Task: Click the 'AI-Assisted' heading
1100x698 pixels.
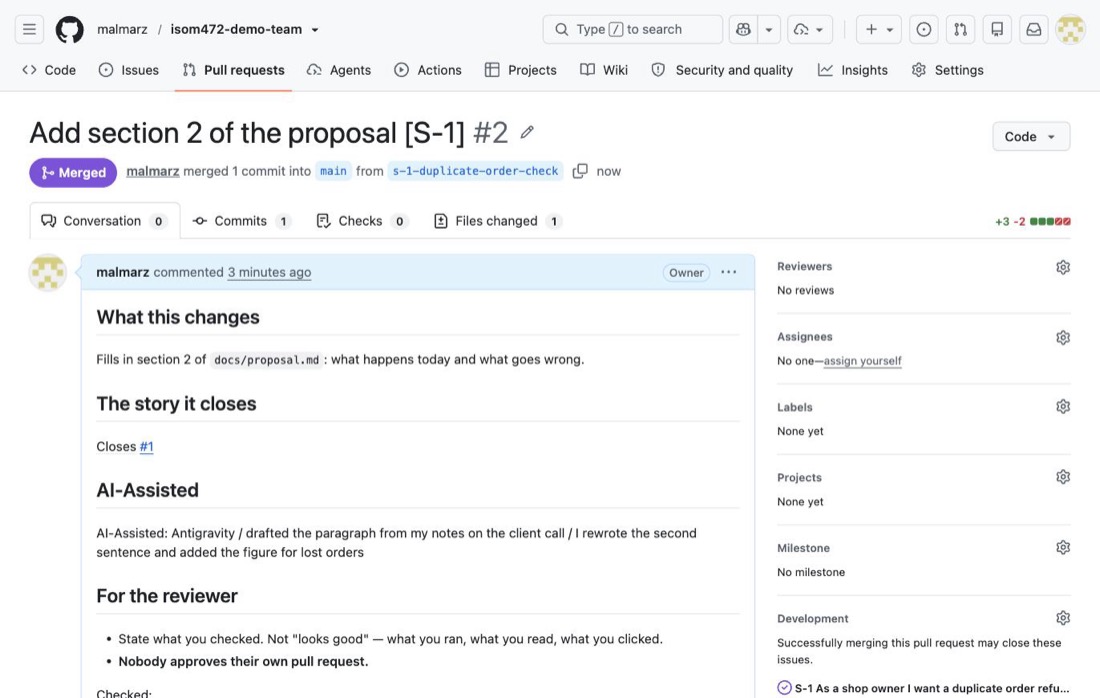Action: point(147,490)
